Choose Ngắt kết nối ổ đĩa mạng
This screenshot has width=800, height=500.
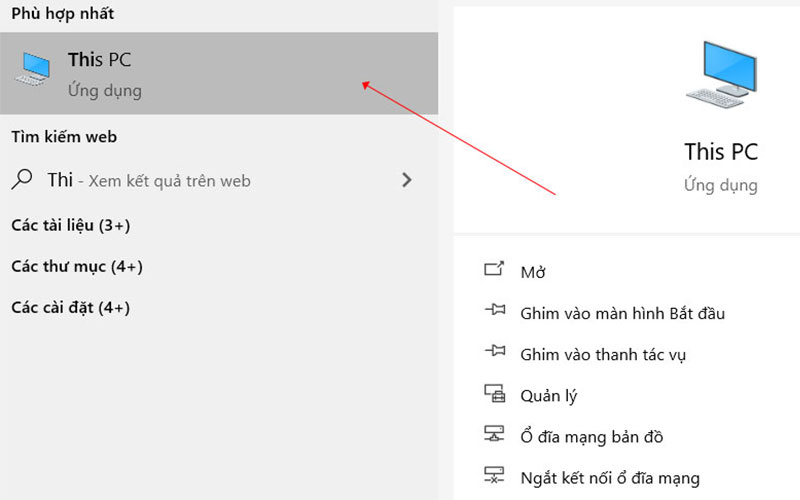pyautogui.click(x=610, y=479)
